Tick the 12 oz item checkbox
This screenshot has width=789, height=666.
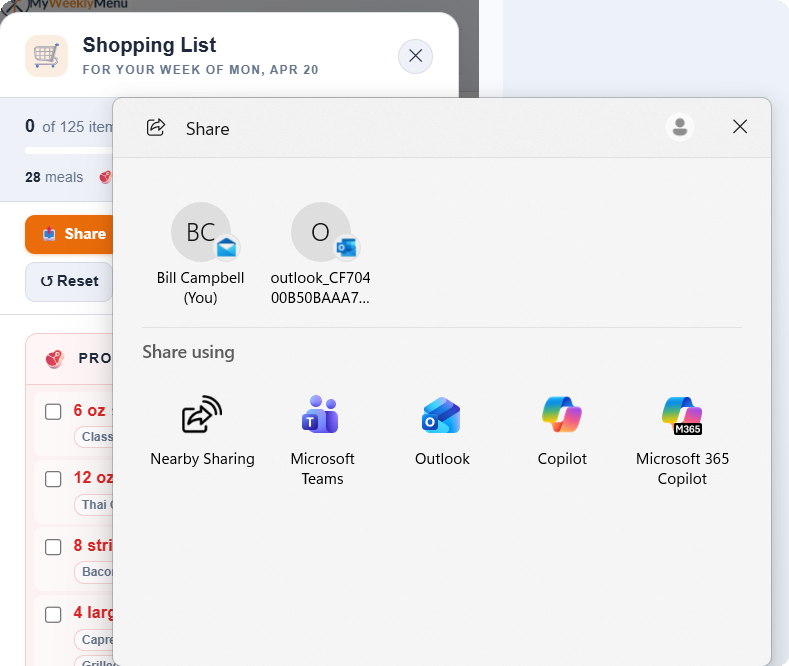(53, 479)
